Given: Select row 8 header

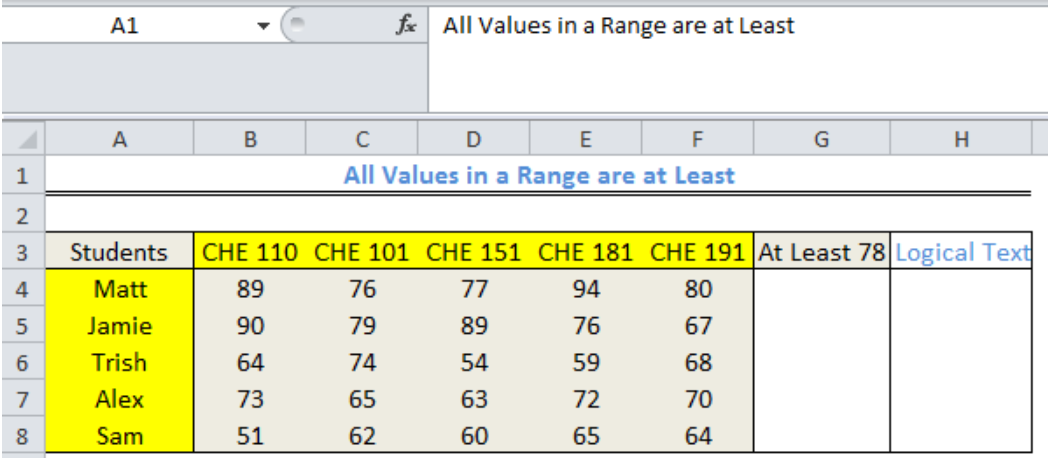Looking at the screenshot, I should [24, 436].
